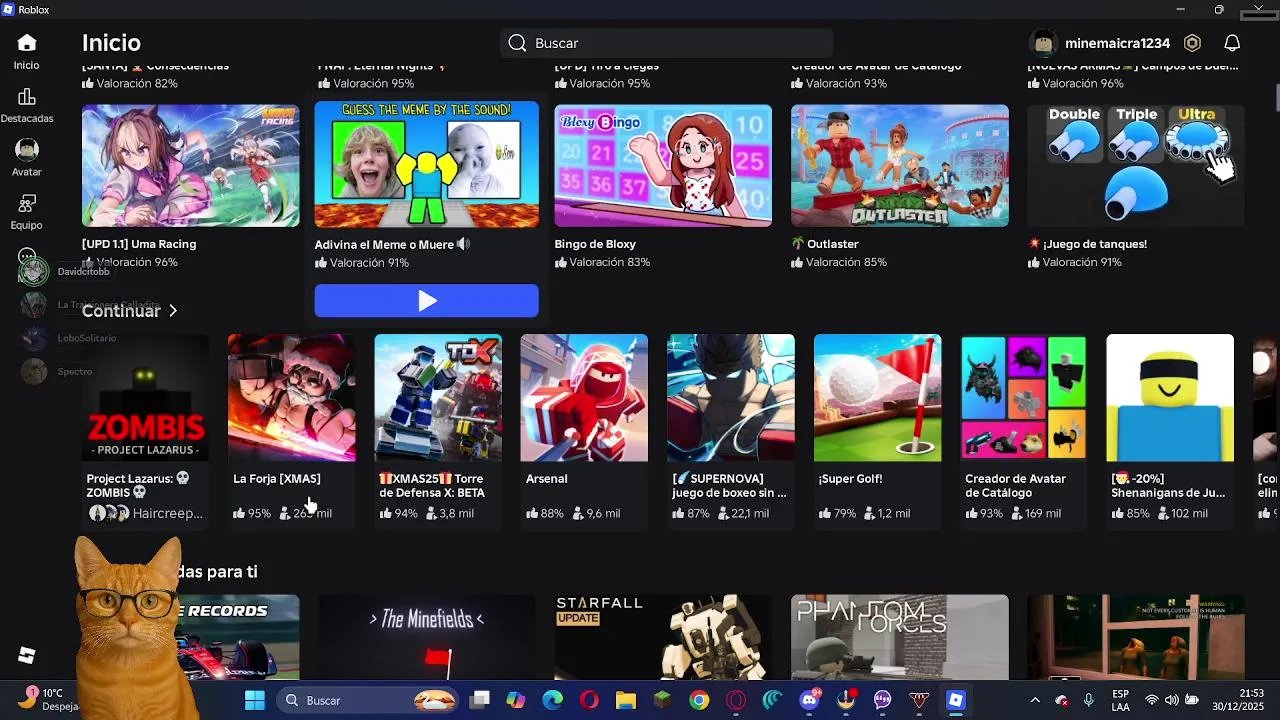Open the Equipo party icon
1280x720 pixels.
point(27,204)
